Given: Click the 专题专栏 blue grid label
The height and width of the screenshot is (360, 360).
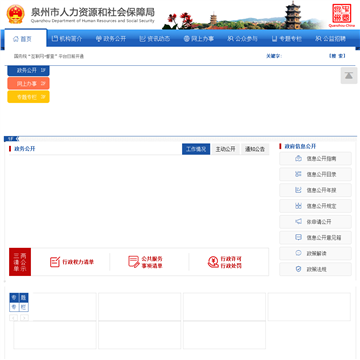Looking at the screenshot, I should tap(19, 302).
